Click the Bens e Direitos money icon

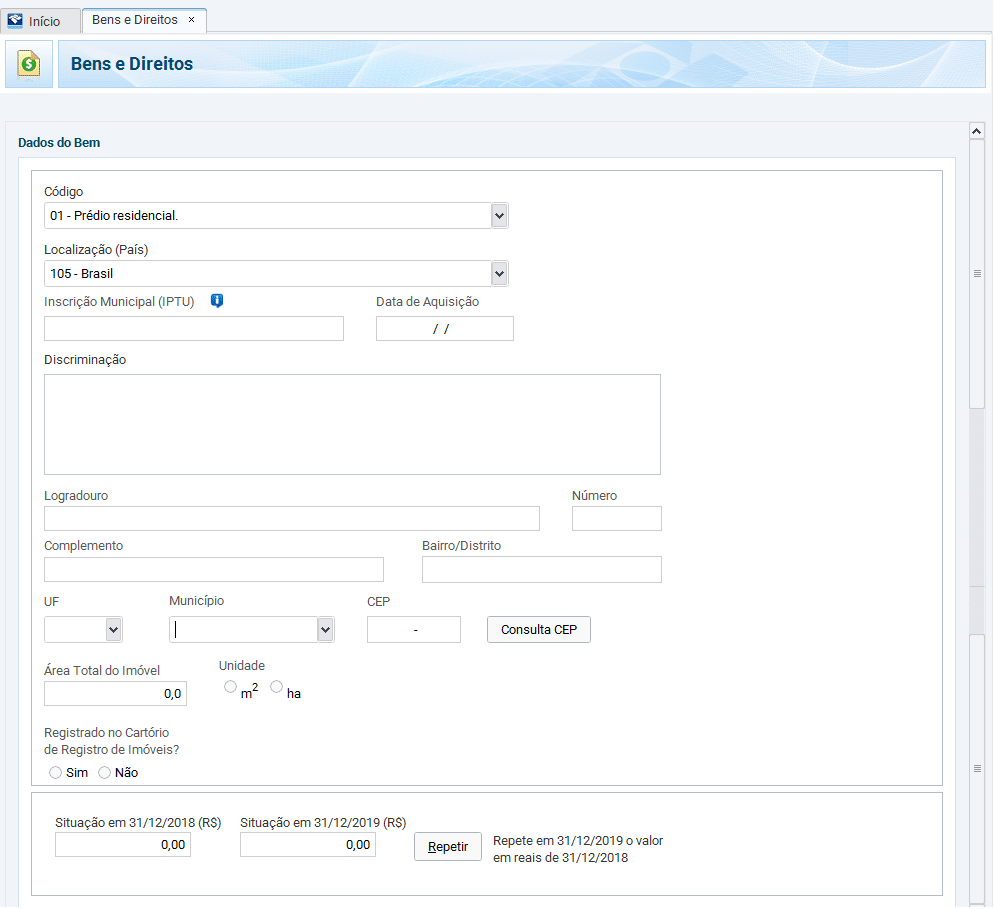pyautogui.click(x=29, y=64)
